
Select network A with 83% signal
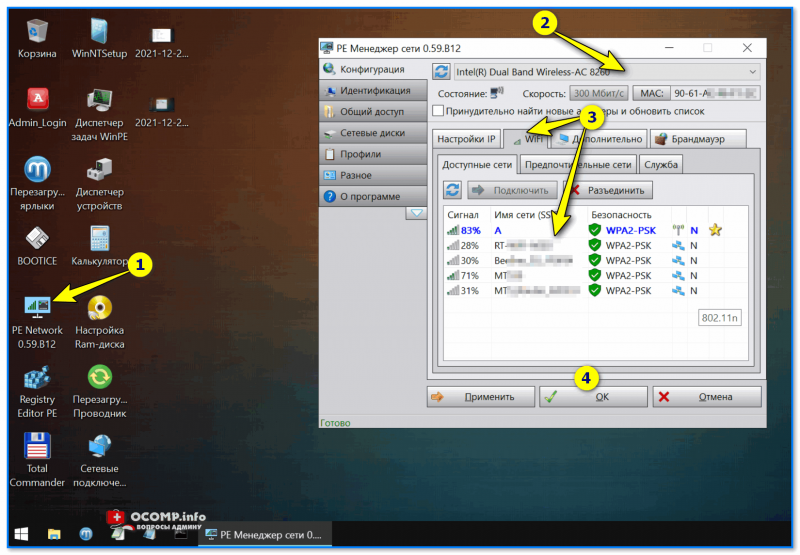(595, 230)
